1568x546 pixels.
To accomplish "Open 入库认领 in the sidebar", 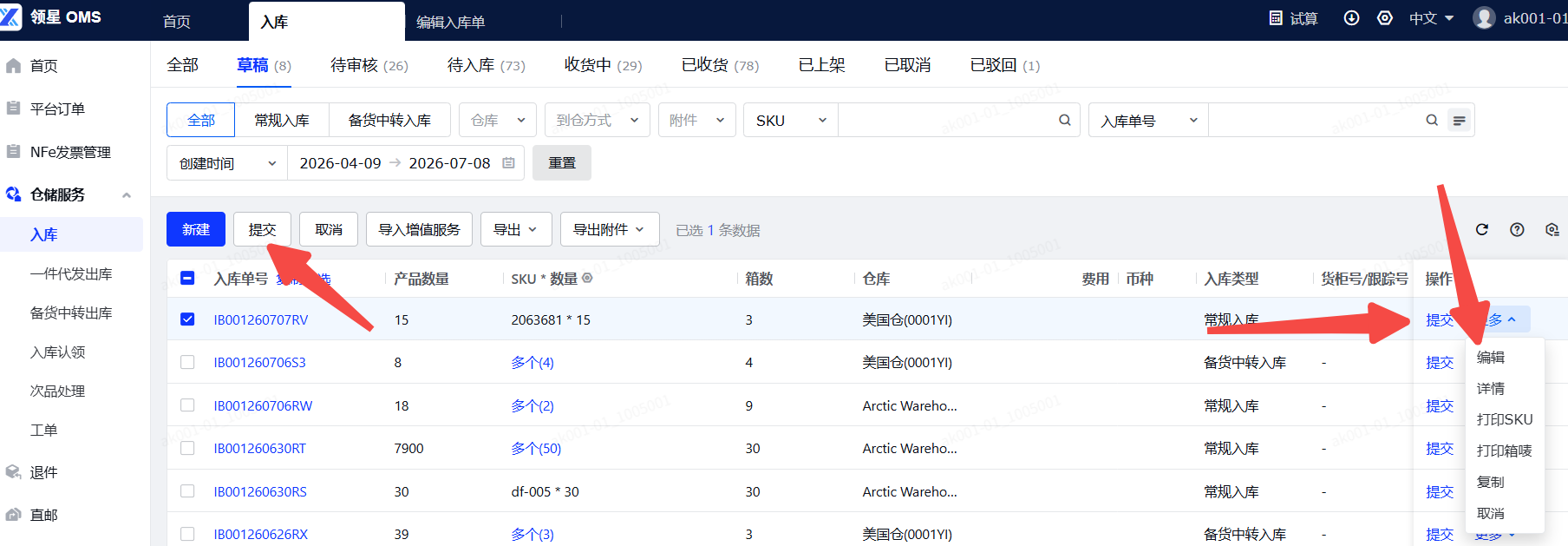I will coord(57,352).
